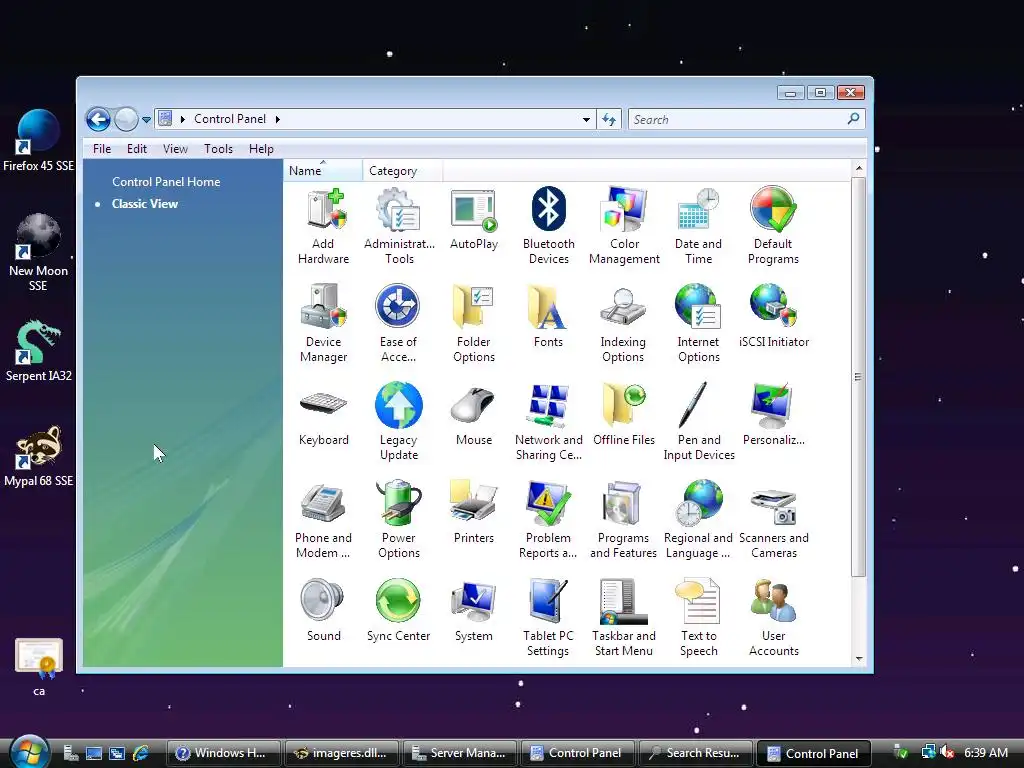Open Folder Options
1024x768 pixels.
474,324
